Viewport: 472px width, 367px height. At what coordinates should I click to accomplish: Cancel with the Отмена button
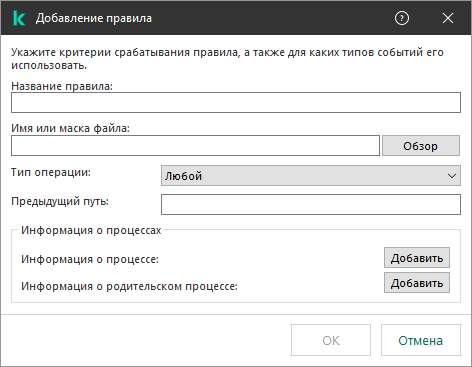[421, 340]
